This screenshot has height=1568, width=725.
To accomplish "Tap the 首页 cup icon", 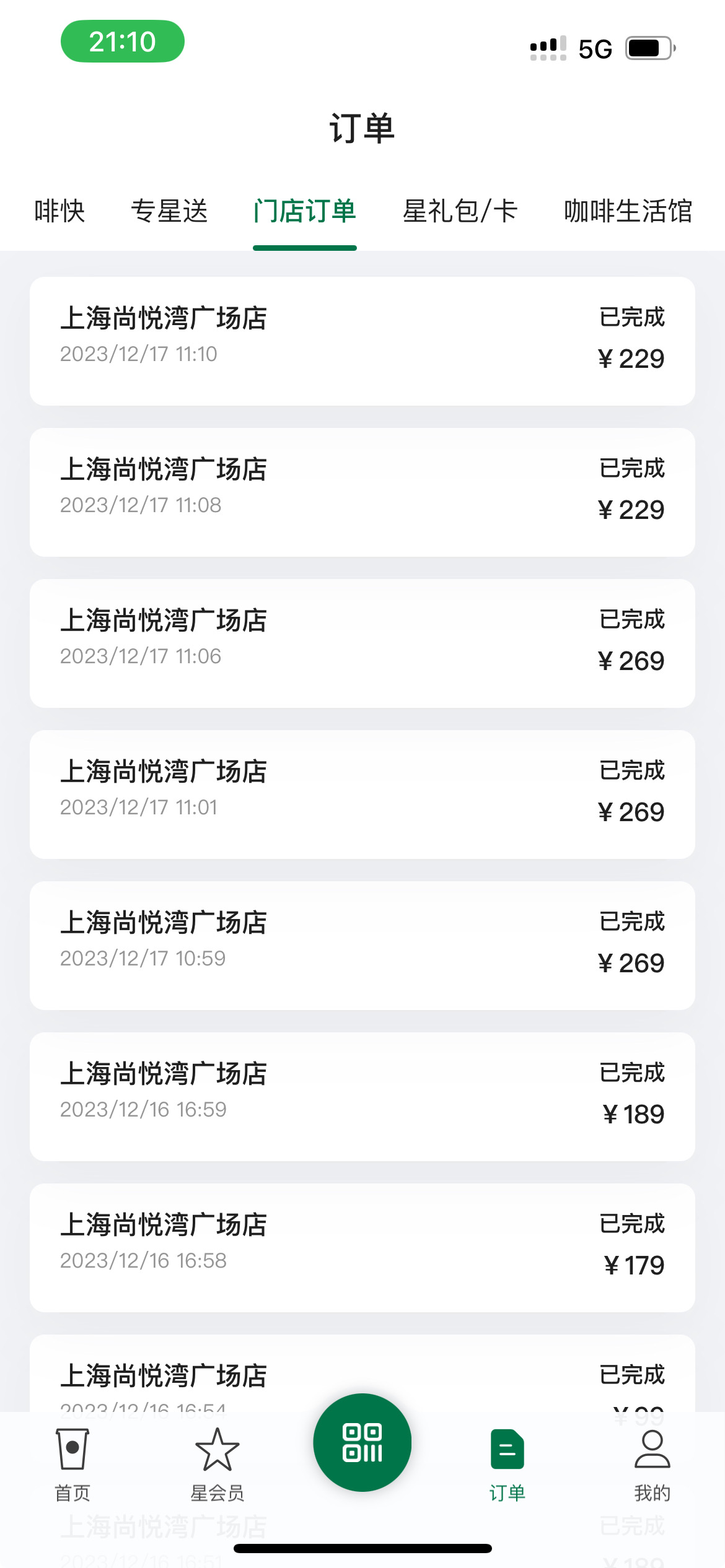I will pos(72,1449).
